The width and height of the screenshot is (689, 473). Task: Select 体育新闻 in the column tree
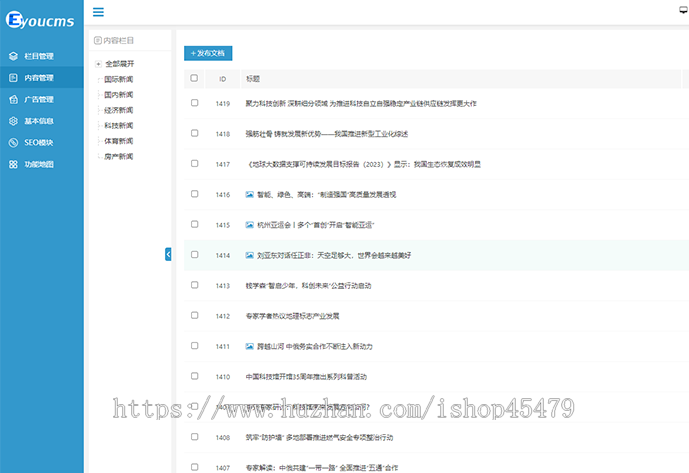coord(119,141)
